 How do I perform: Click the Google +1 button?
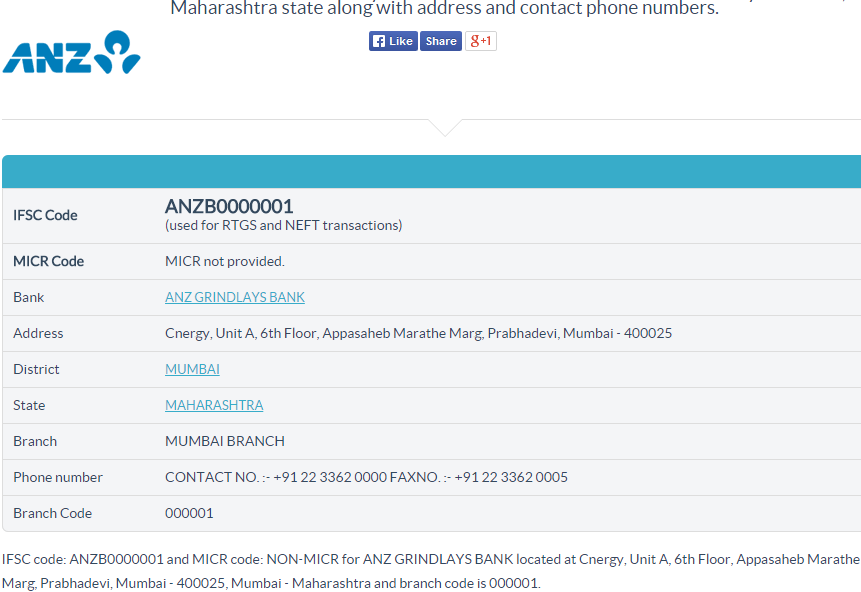coord(481,41)
